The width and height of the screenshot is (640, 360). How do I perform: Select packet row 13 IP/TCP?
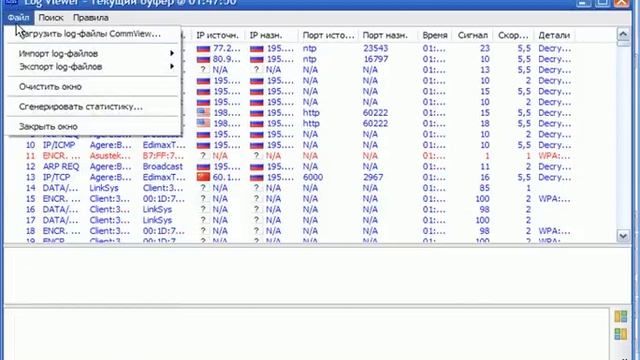click(x=310, y=177)
